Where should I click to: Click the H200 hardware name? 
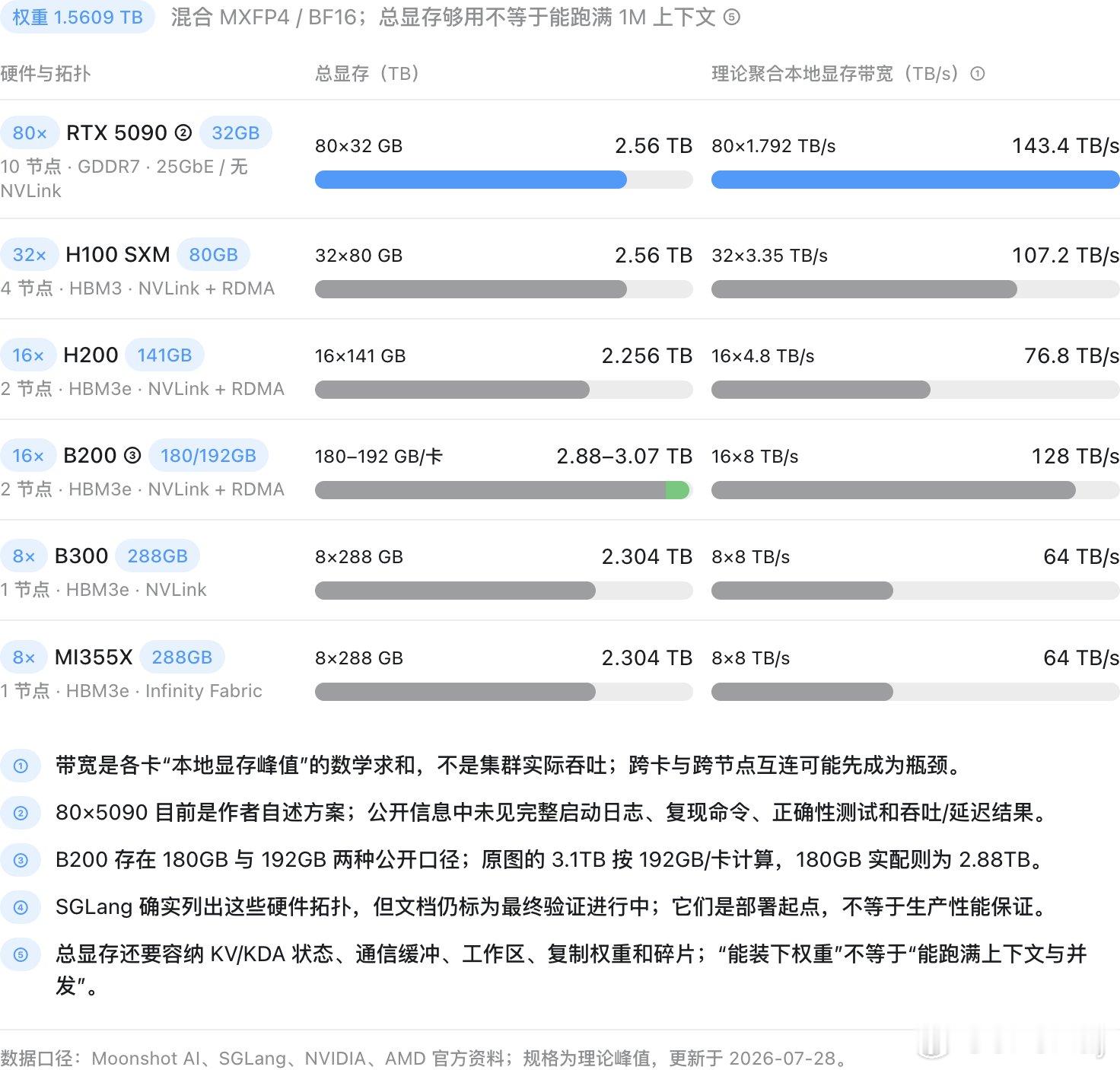91,355
